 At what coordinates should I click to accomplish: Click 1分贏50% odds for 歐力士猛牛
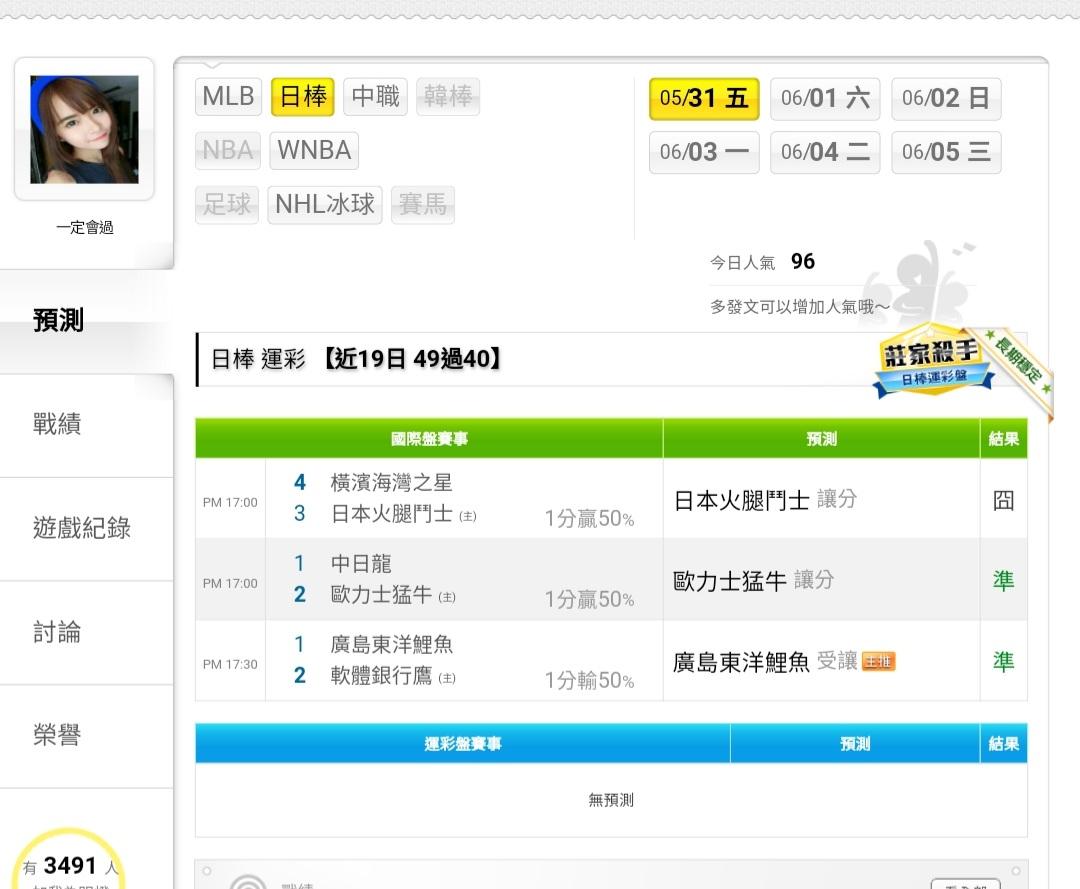(x=590, y=599)
